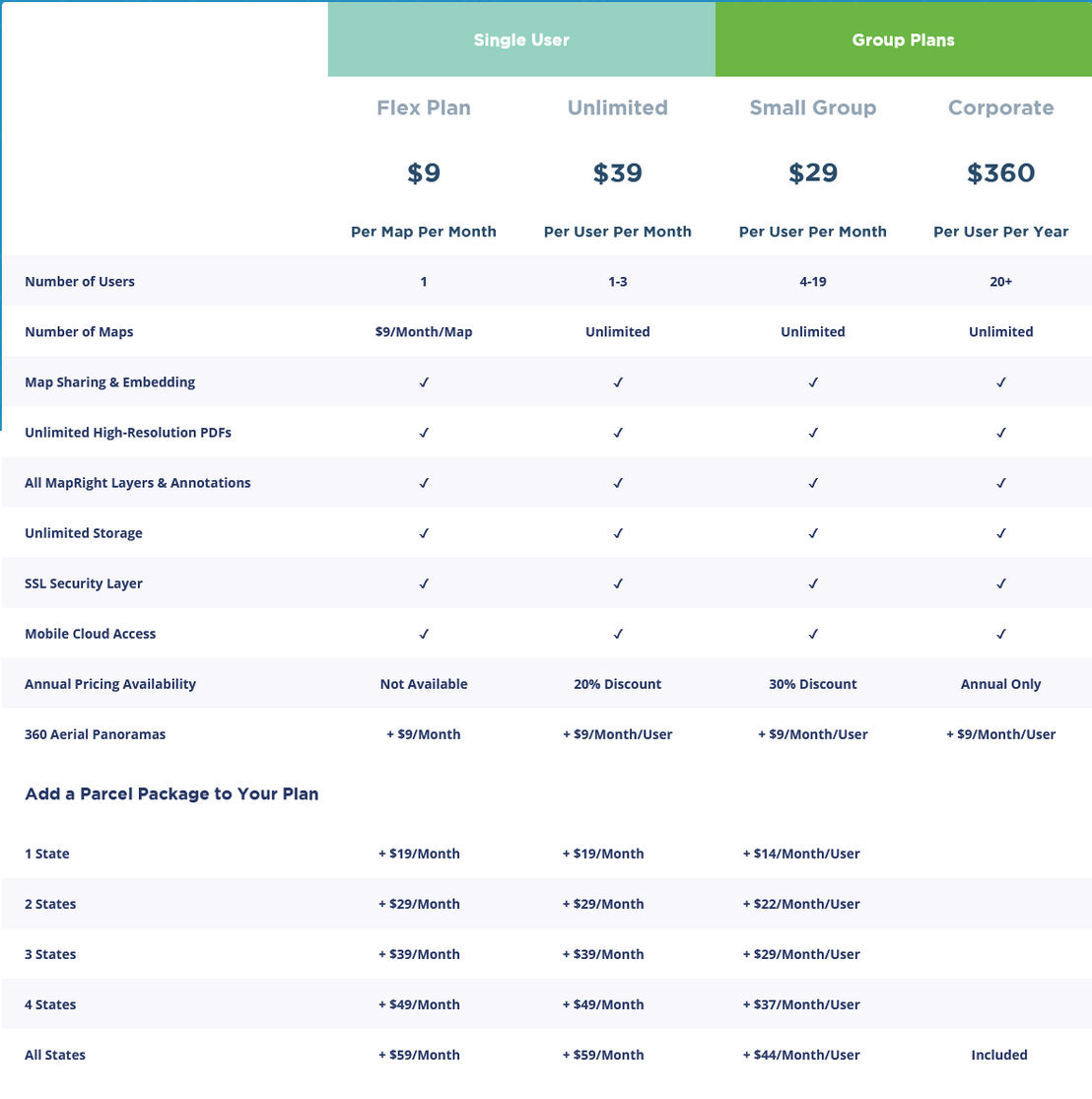The width and height of the screenshot is (1092, 1099).
Task: Click the '360 Aerial Panoramas' row label
Action: click(x=96, y=734)
